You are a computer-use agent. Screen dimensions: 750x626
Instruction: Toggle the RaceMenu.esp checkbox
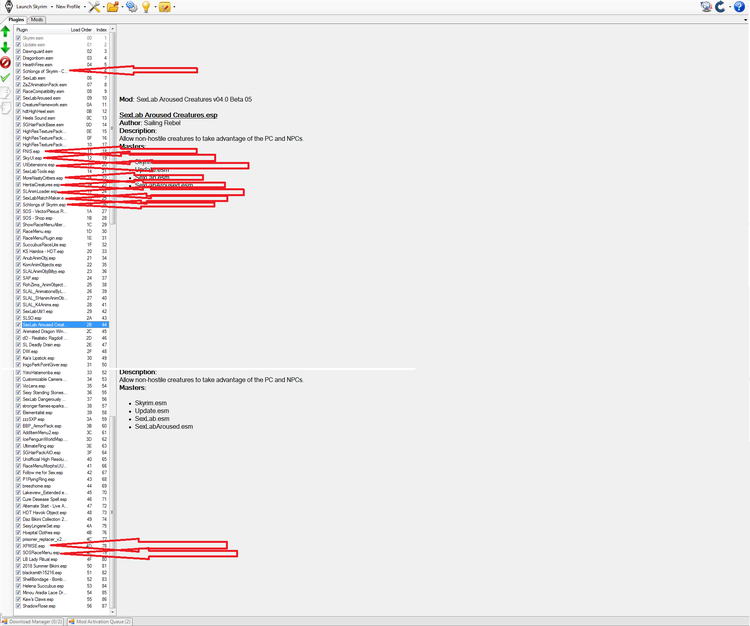[x=18, y=231]
